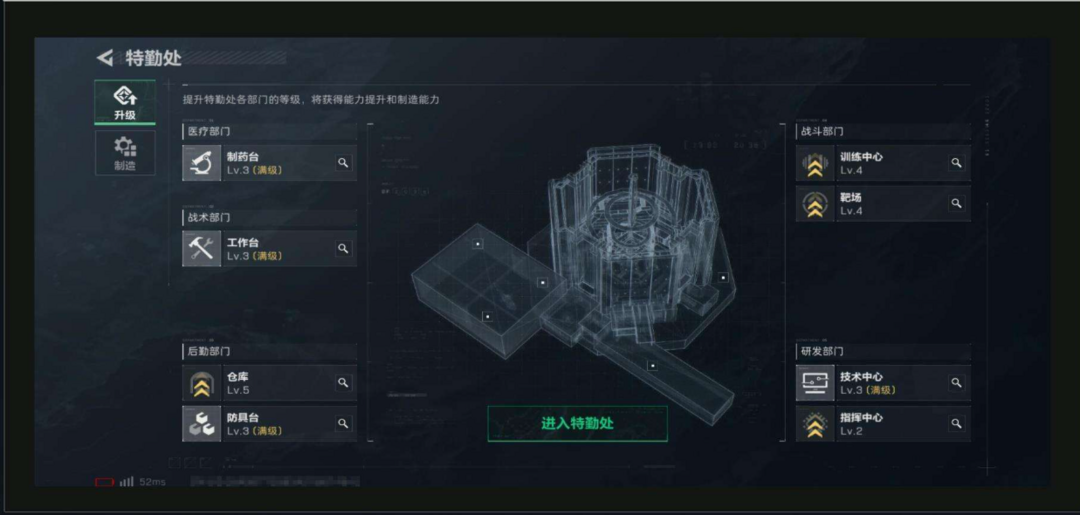Click the back arrow beside 特勤处
Image resolution: width=1080 pixels, height=515 pixels.
tap(105, 58)
